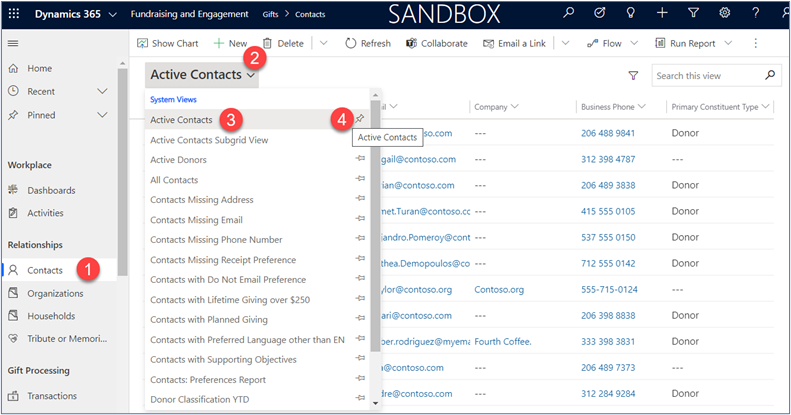Open the Flow dropdown menu
This screenshot has width=791, height=415.
[x=632, y=44]
